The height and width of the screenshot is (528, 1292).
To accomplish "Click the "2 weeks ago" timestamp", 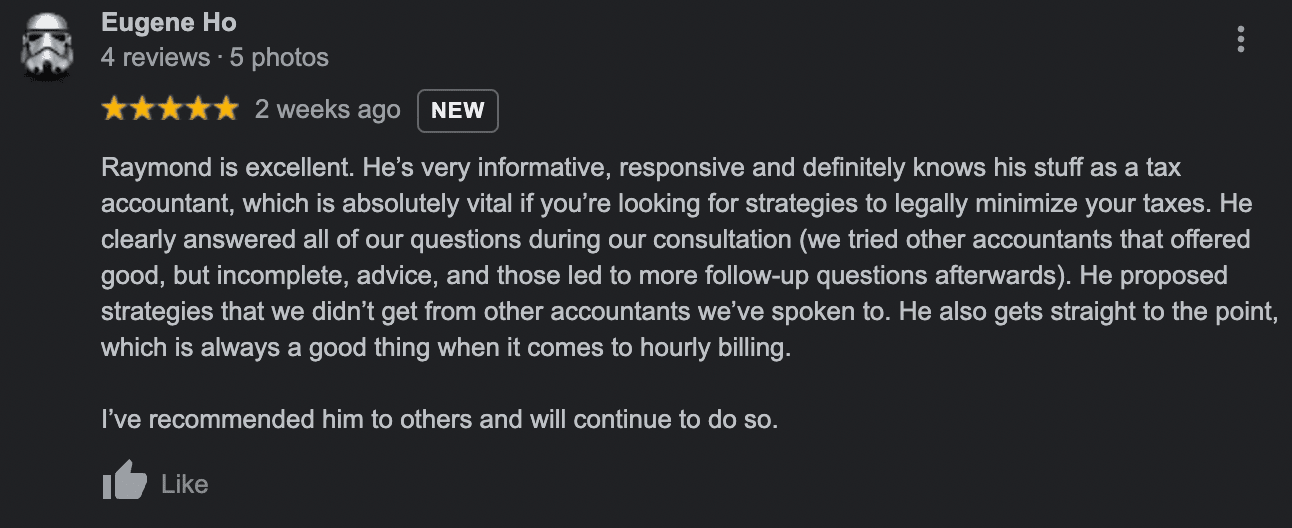I will (327, 110).
